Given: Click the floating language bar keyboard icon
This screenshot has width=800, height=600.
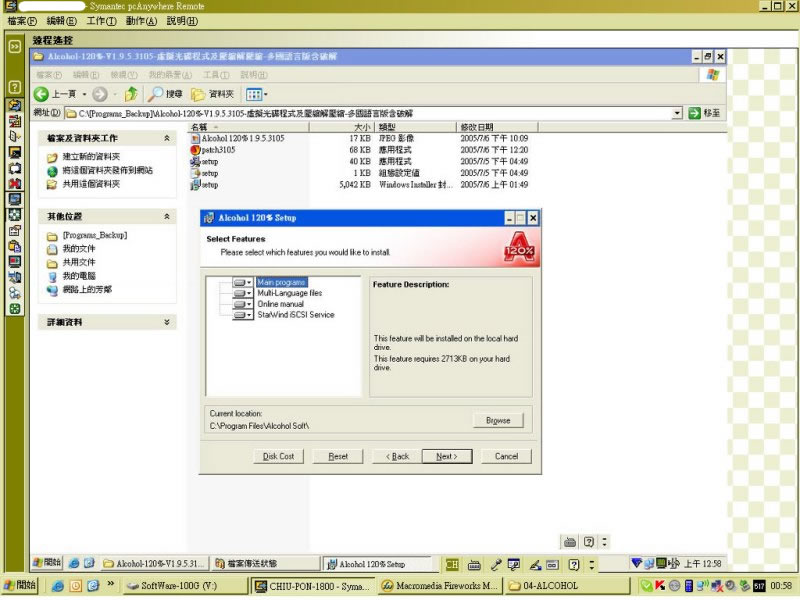Looking at the screenshot, I should [x=570, y=542].
